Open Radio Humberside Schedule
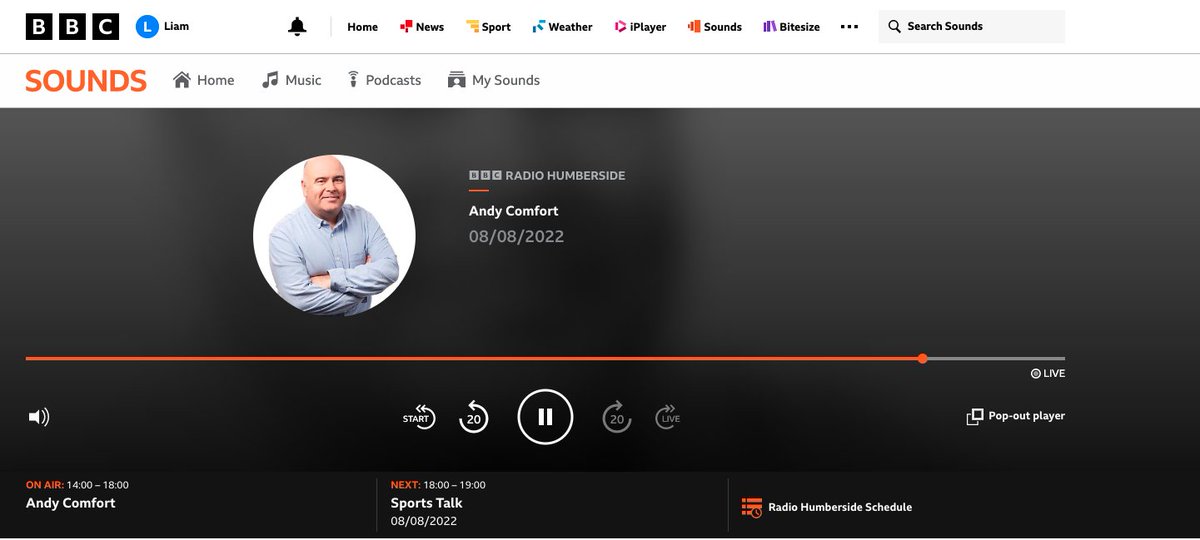 click(x=826, y=507)
